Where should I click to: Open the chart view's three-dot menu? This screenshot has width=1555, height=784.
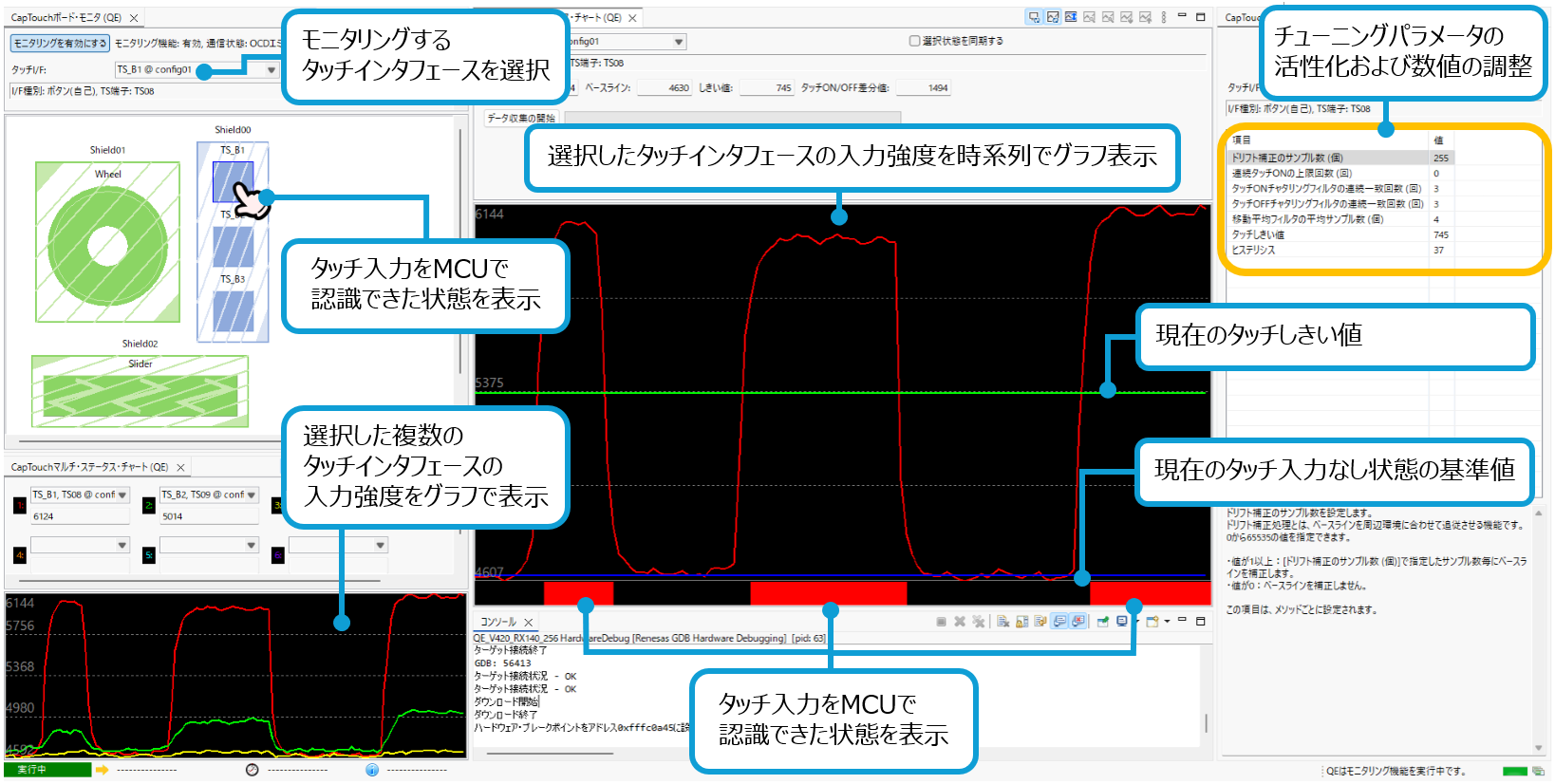[x=1163, y=17]
